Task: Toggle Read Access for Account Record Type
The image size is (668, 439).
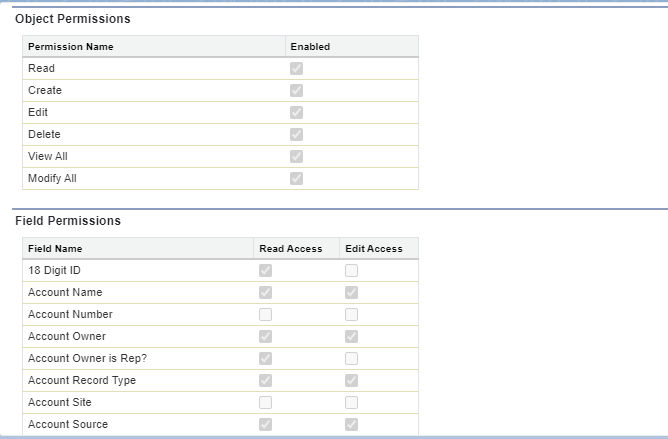Action: coord(265,380)
